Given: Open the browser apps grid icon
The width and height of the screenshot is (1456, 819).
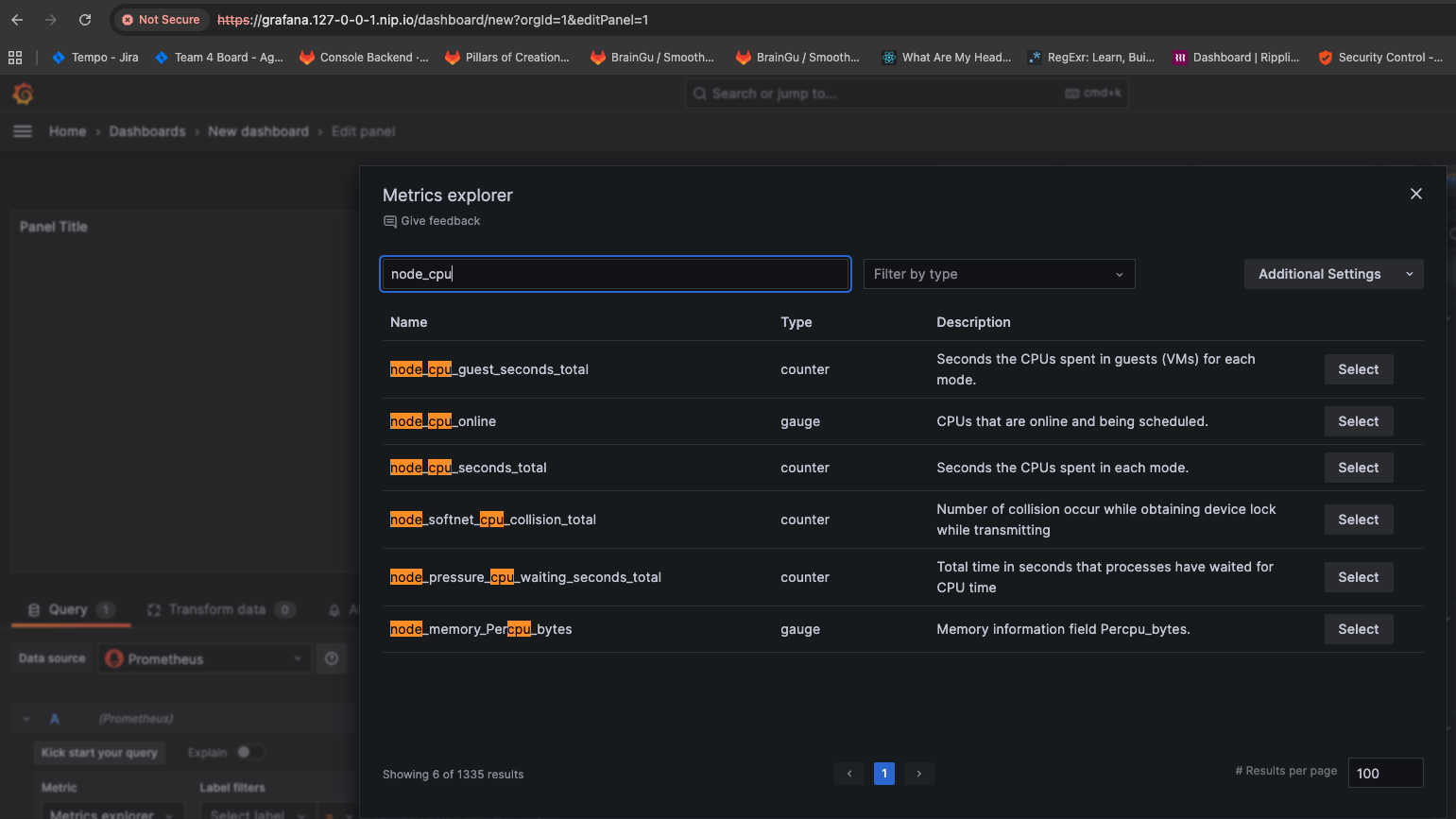Looking at the screenshot, I should [15, 58].
